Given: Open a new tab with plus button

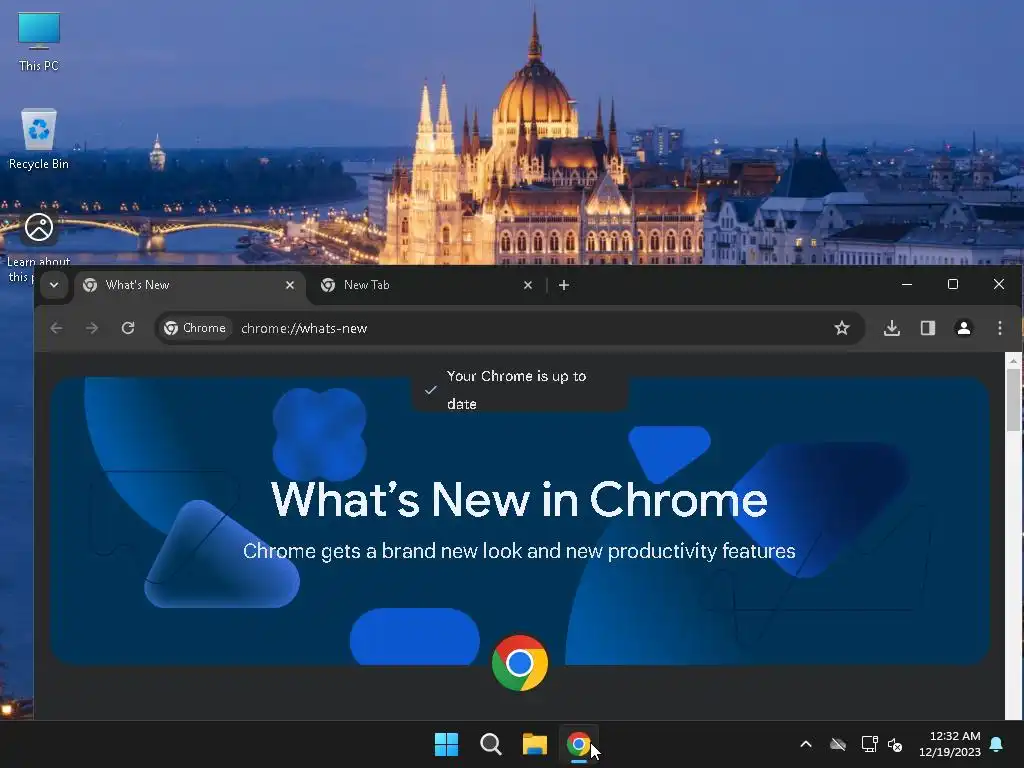Looking at the screenshot, I should pos(564,285).
